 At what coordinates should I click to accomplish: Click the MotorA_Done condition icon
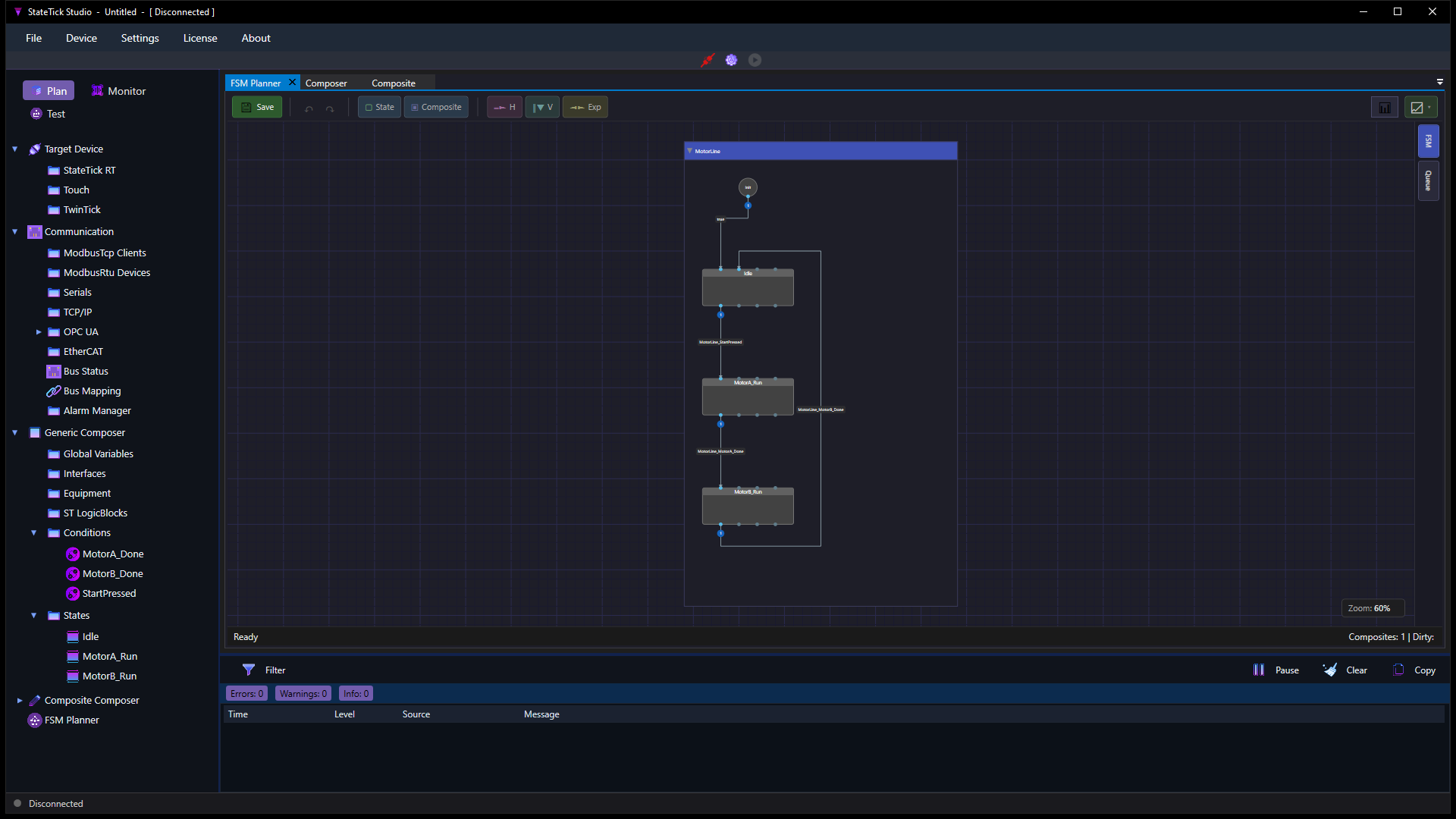pos(73,554)
